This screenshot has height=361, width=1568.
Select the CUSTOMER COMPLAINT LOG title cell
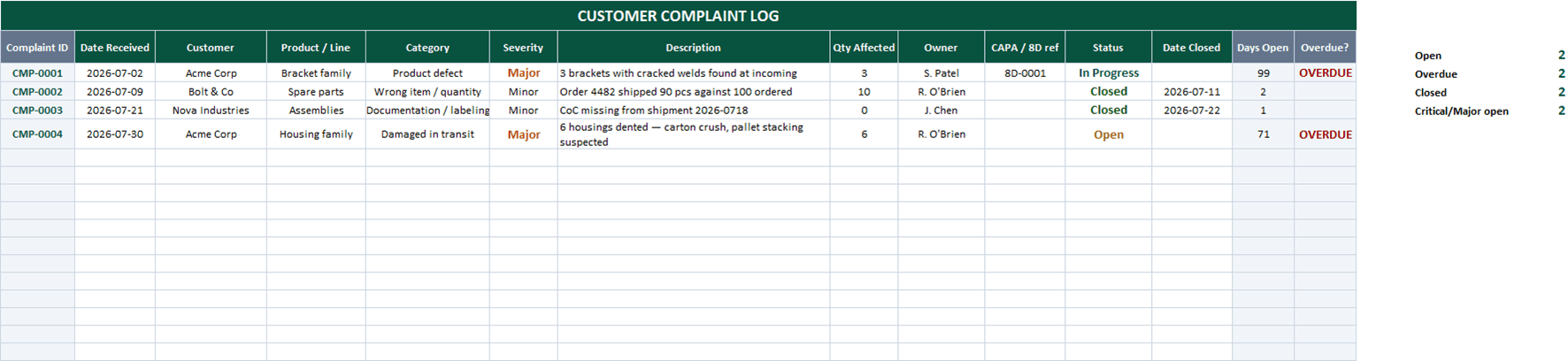pos(678,16)
